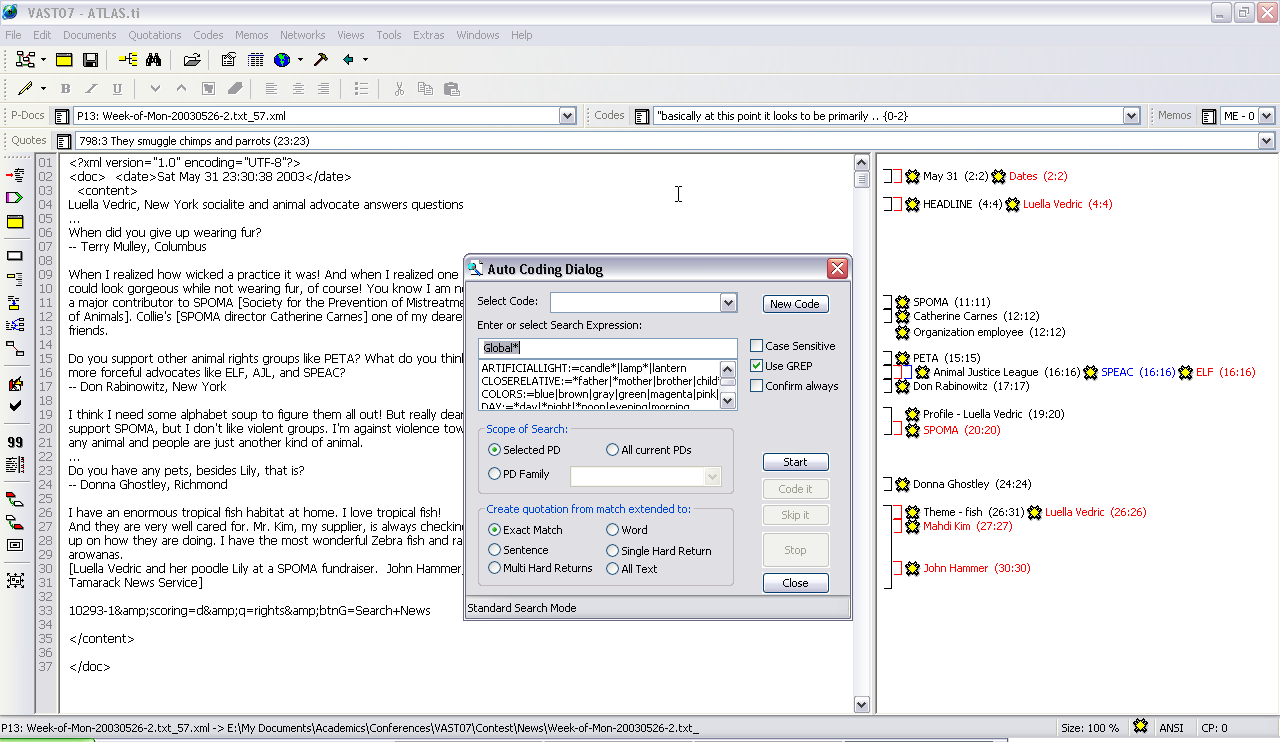Click the floppy disk save icon
Viewport: 1280px width, 742px height.
pos(90,60)
